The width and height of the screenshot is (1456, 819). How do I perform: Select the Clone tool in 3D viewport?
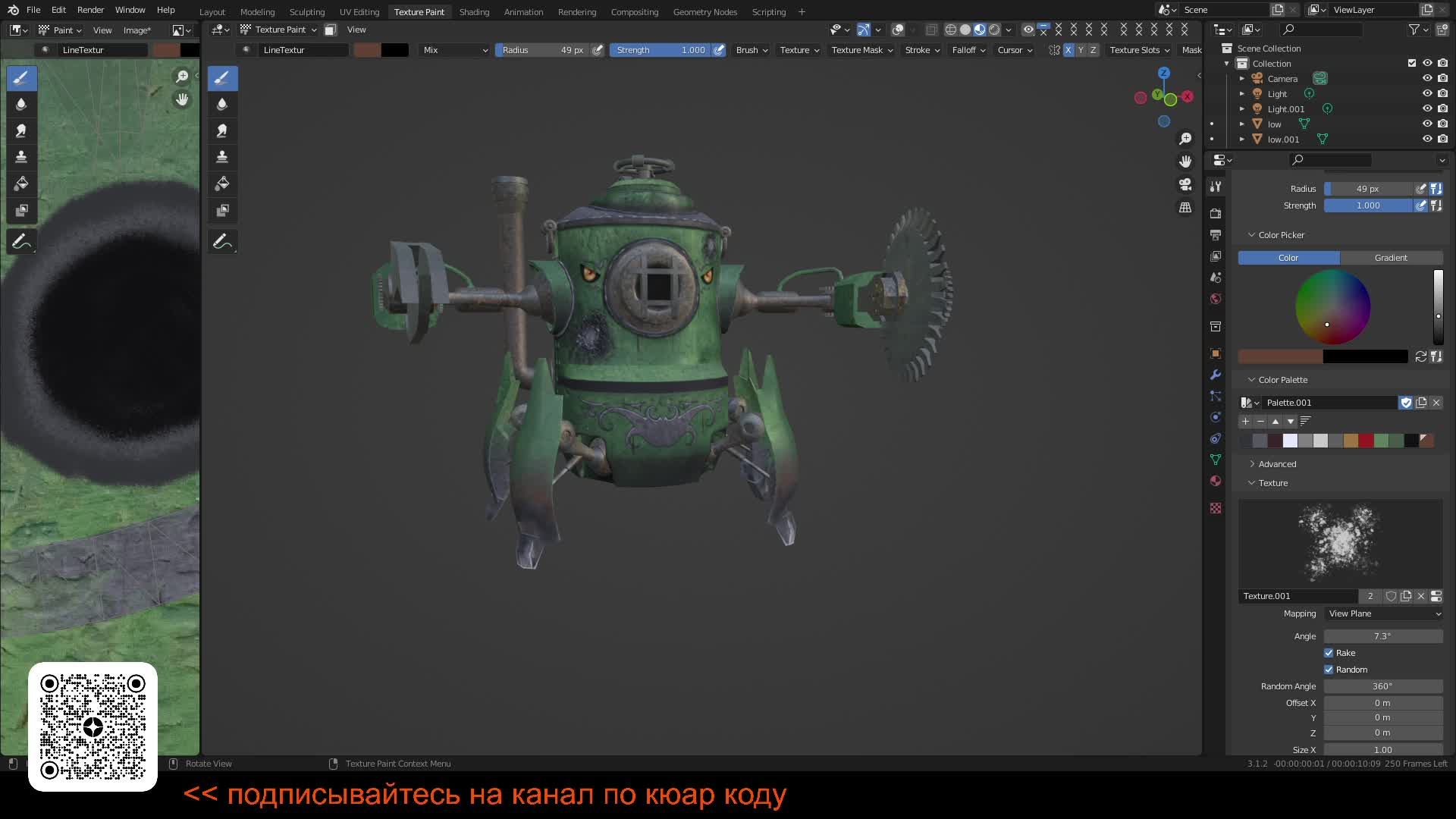[222, 157]
